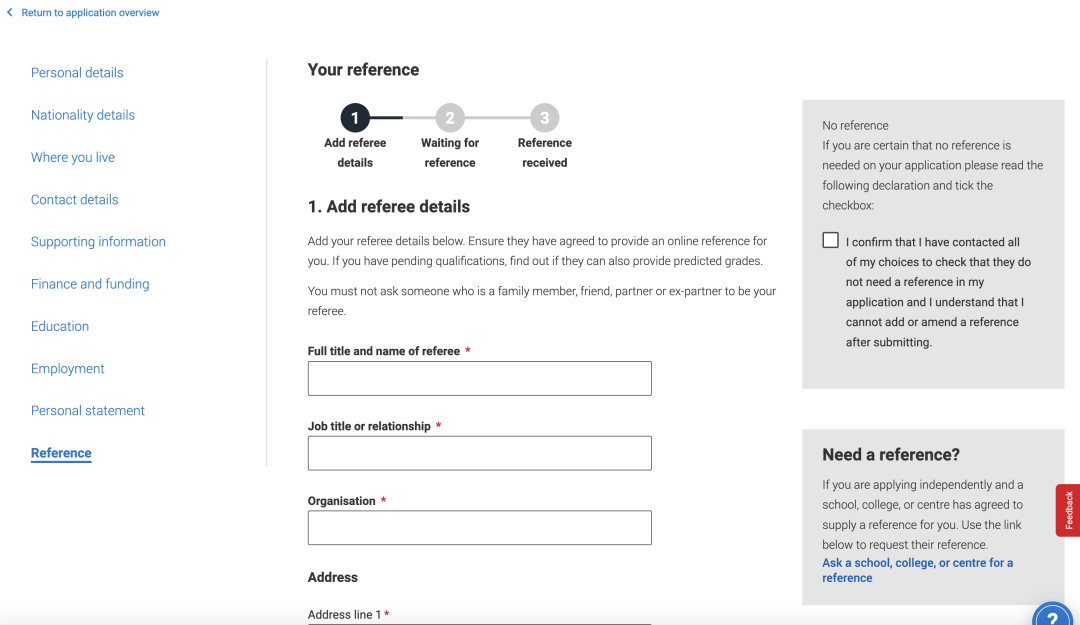Open Supporting information section
Screen dimensions: 1080x625
coord(98,242)
